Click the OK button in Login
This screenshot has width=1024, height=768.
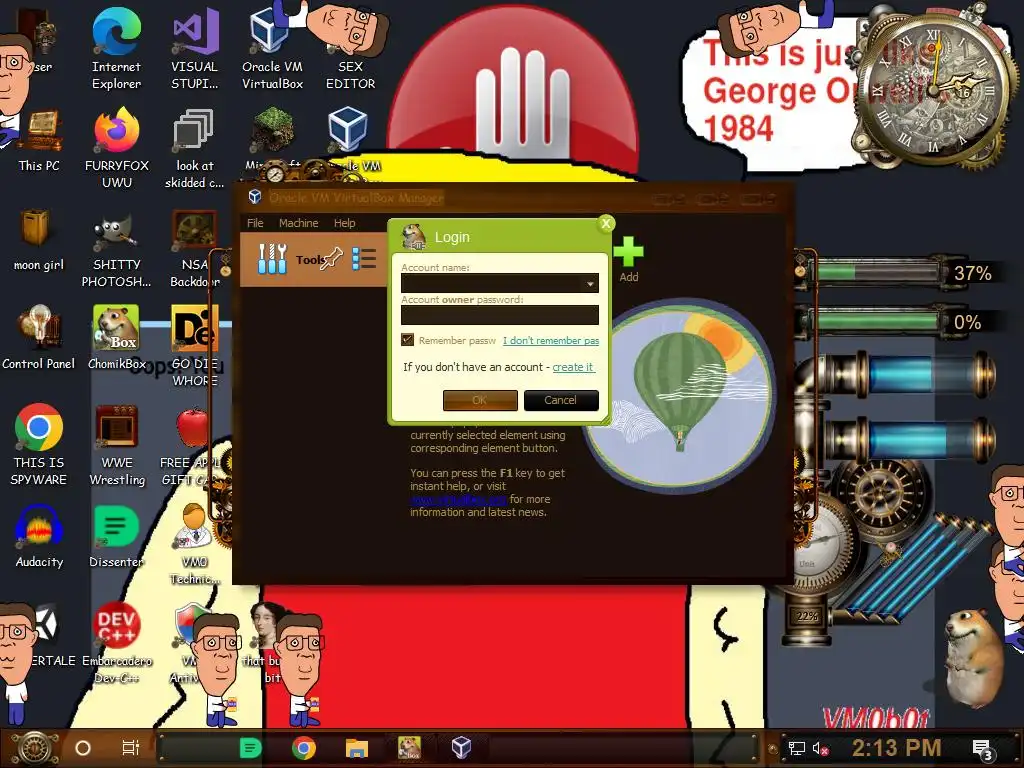(x=480, y=400)
